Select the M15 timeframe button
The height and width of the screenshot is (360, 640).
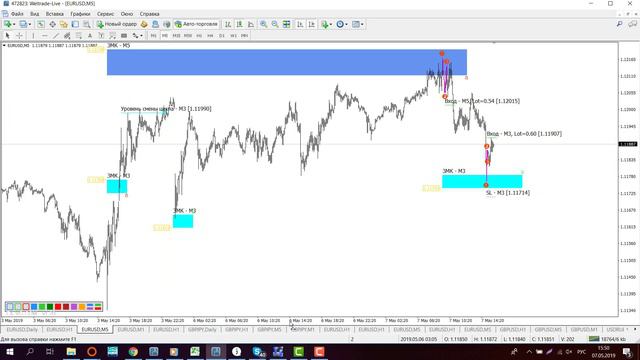pyautogui.click(x=176, y=36)
